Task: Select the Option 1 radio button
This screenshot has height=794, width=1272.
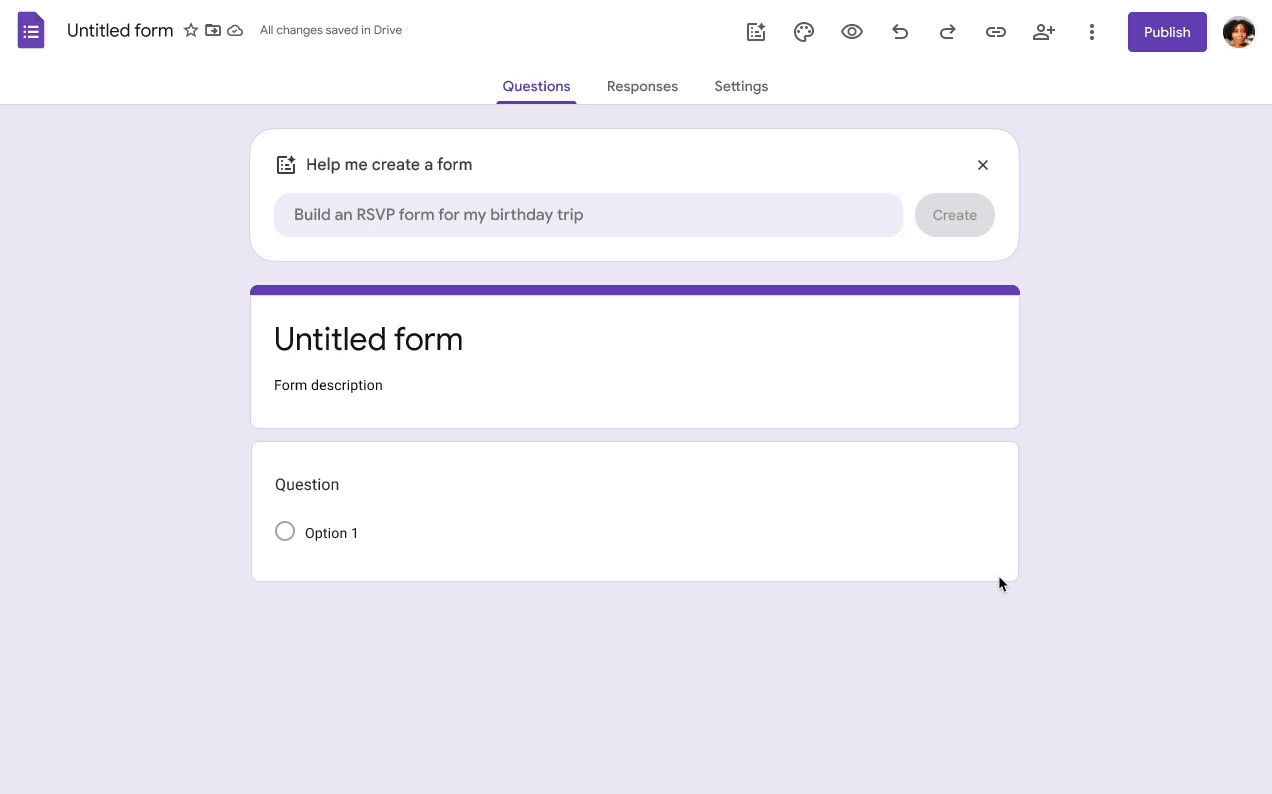Action: [x=285, y=531]
